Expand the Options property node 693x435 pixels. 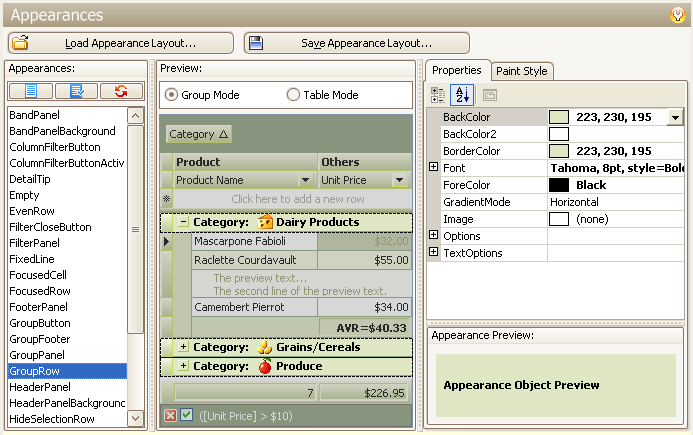point(434,235)
